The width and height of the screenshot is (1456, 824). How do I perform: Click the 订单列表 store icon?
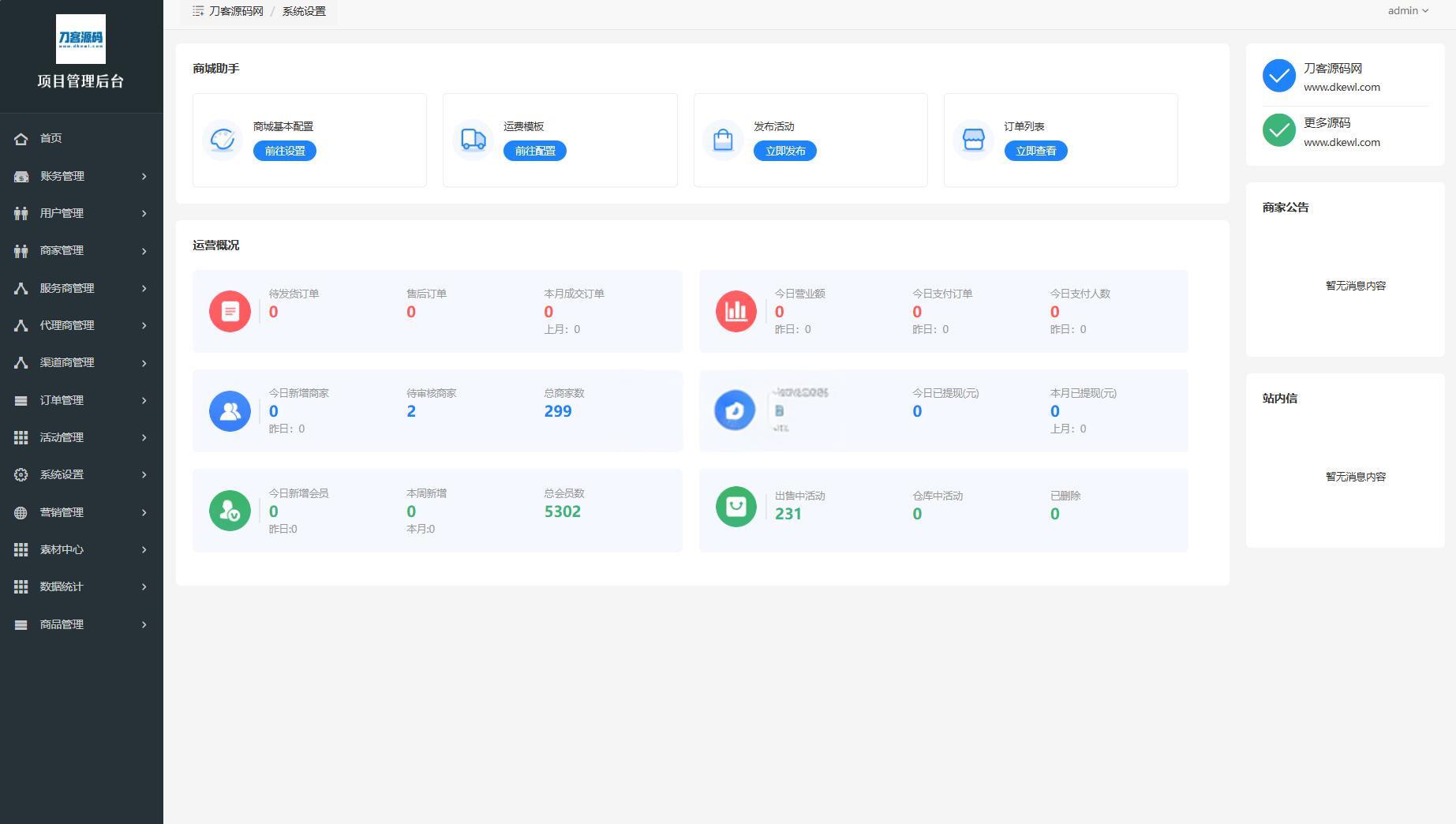973,140
